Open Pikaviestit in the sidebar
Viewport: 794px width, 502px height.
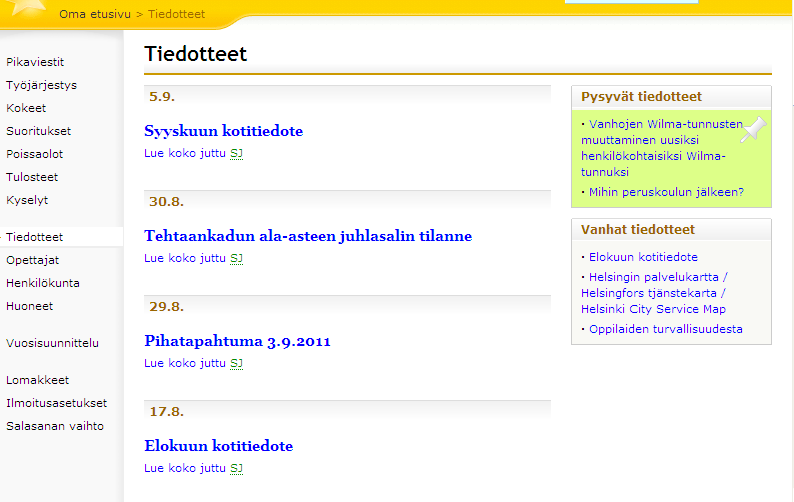click(35, 62)
